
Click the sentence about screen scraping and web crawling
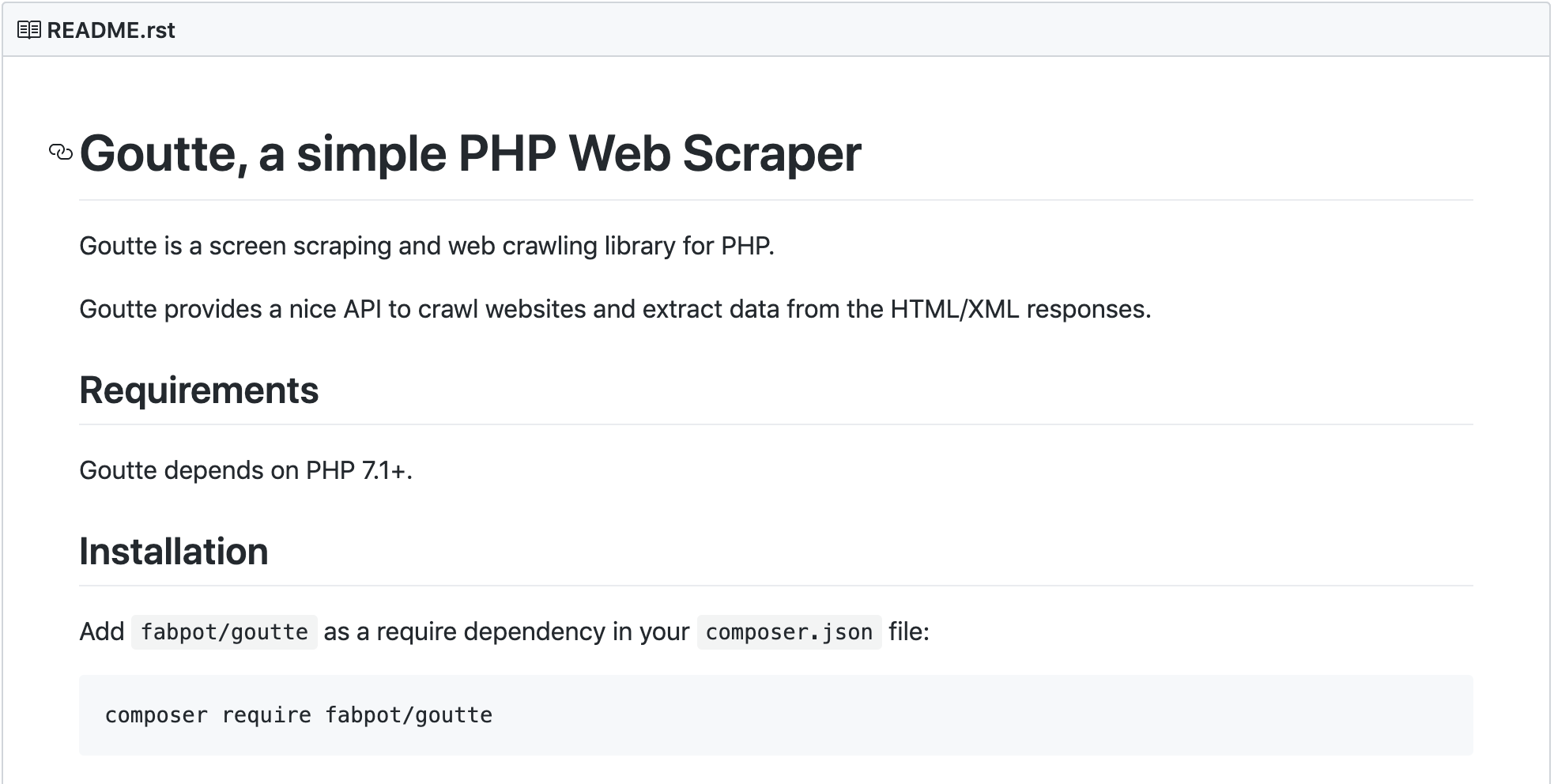(427, 246)
